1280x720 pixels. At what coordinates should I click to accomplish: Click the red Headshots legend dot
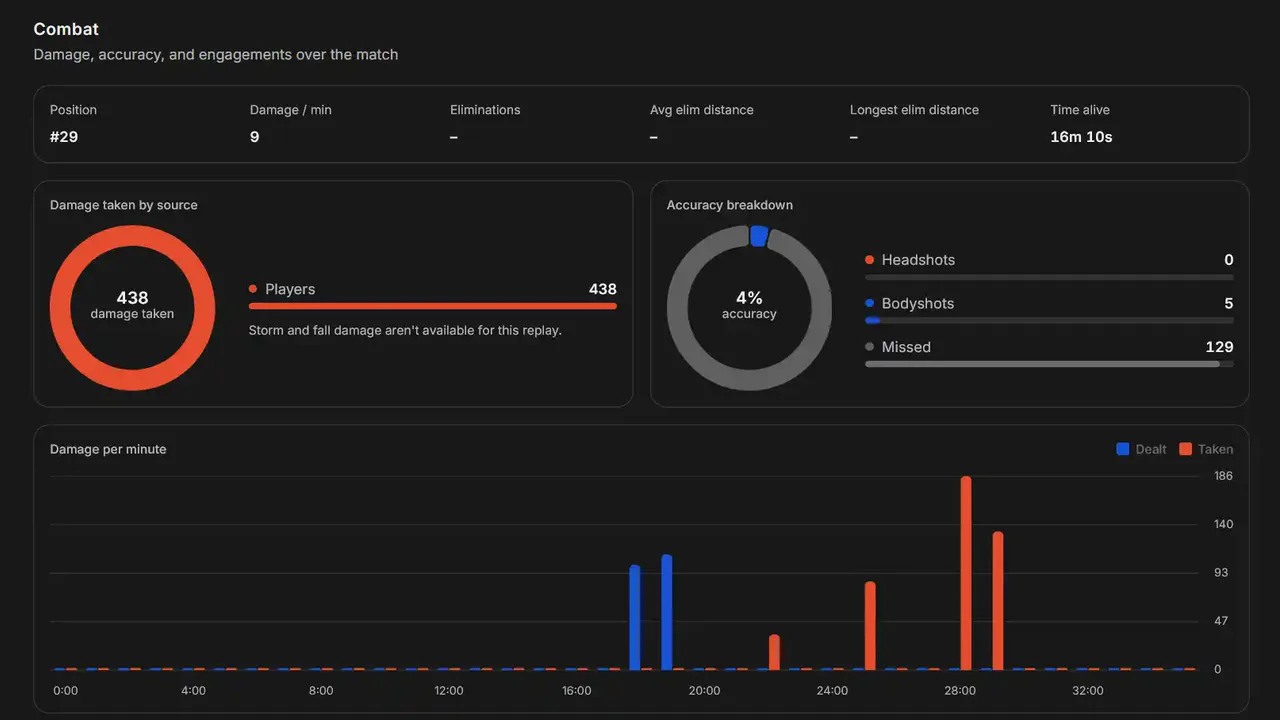(870, 260)
